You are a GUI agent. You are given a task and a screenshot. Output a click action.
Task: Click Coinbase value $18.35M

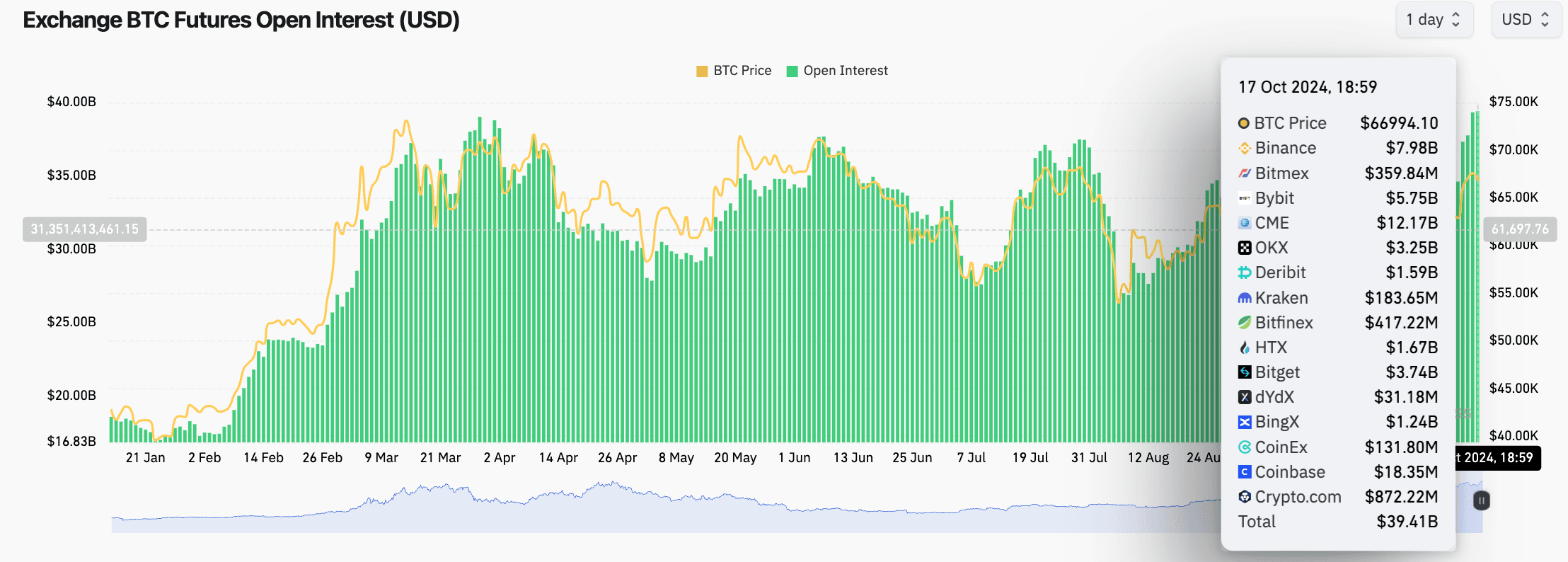click(x=1406, y=472)
